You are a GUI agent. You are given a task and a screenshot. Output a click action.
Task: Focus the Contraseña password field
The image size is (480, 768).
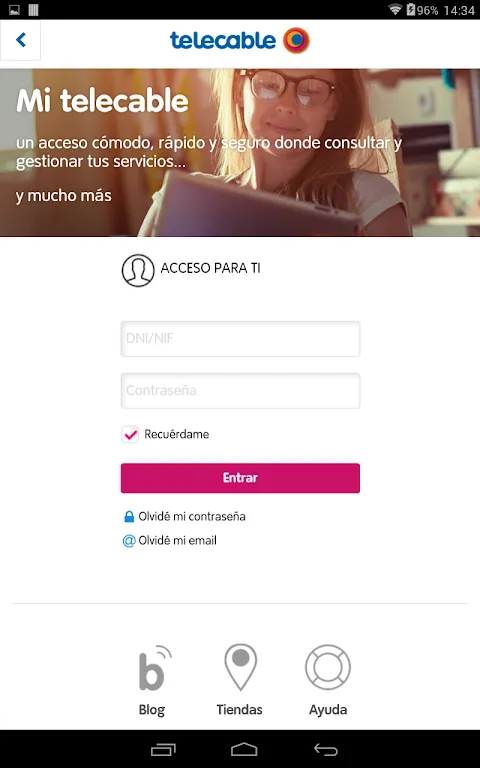(240, 391)
